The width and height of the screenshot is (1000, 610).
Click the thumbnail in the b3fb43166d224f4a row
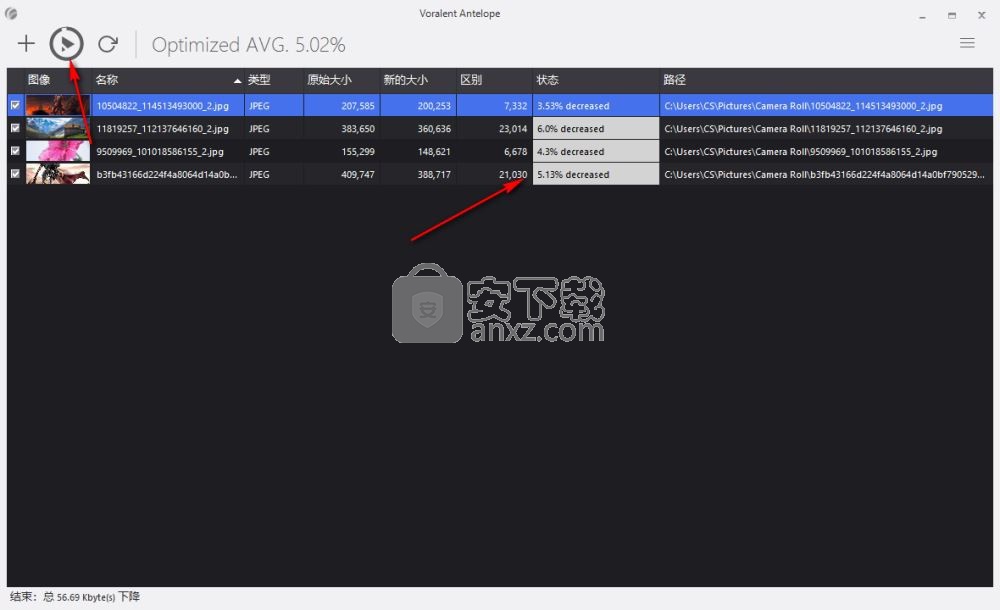click(x=57, y=174)
